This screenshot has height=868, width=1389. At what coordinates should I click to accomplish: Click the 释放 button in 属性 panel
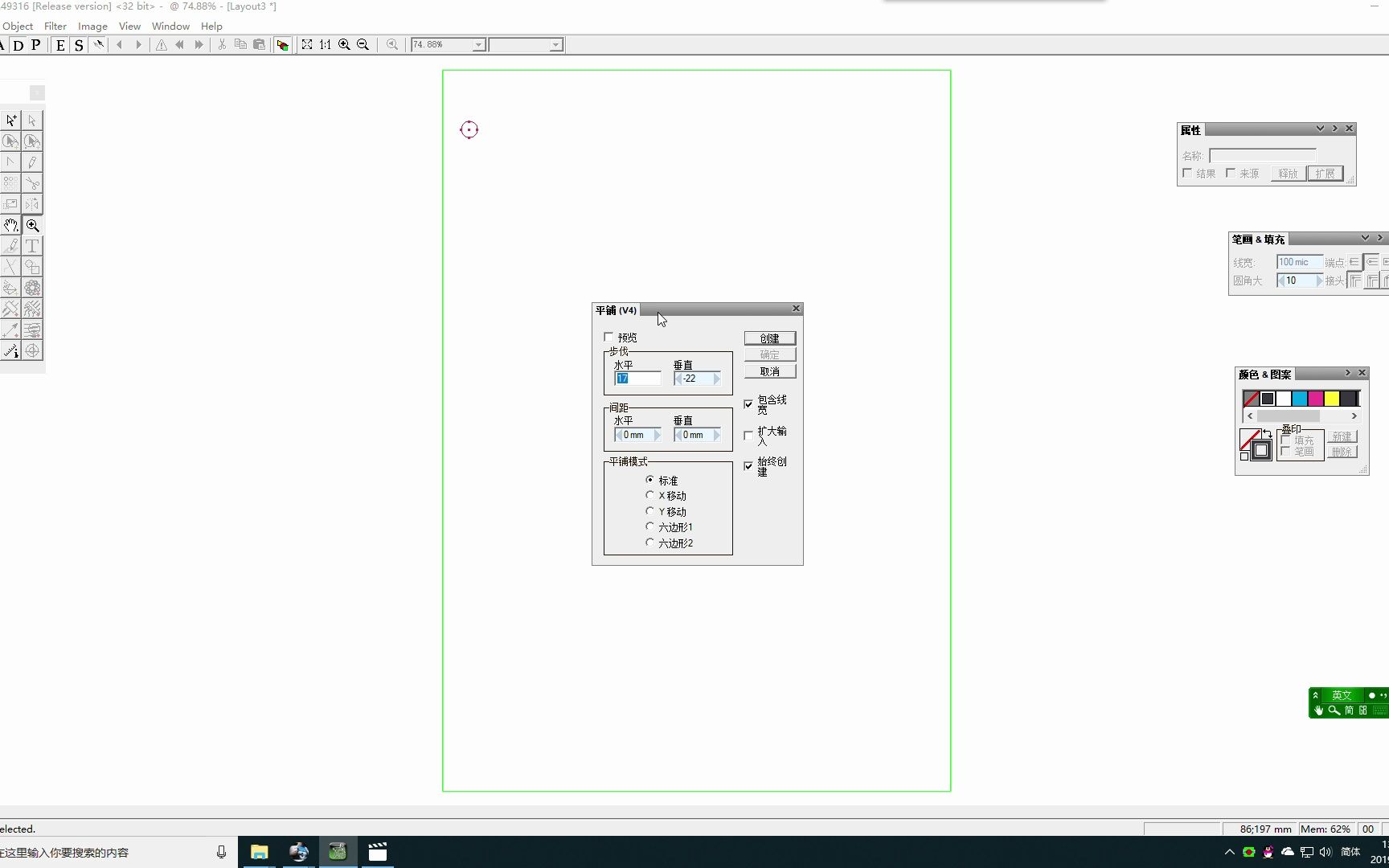click(1288, 174)
